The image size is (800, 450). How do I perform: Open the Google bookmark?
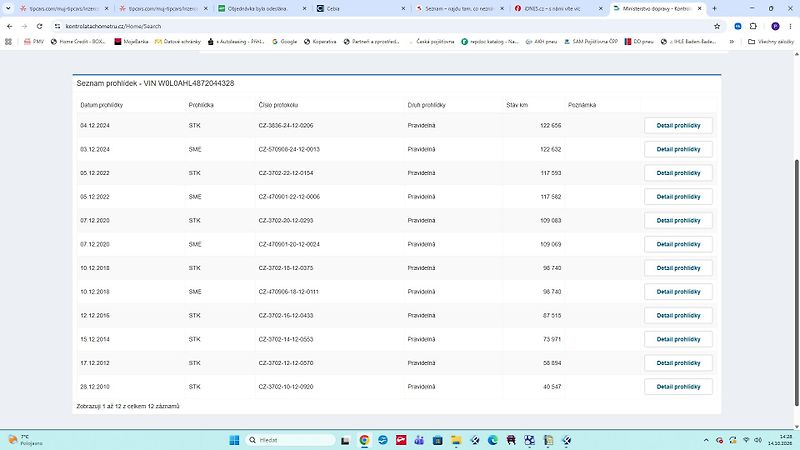point(284,42)
